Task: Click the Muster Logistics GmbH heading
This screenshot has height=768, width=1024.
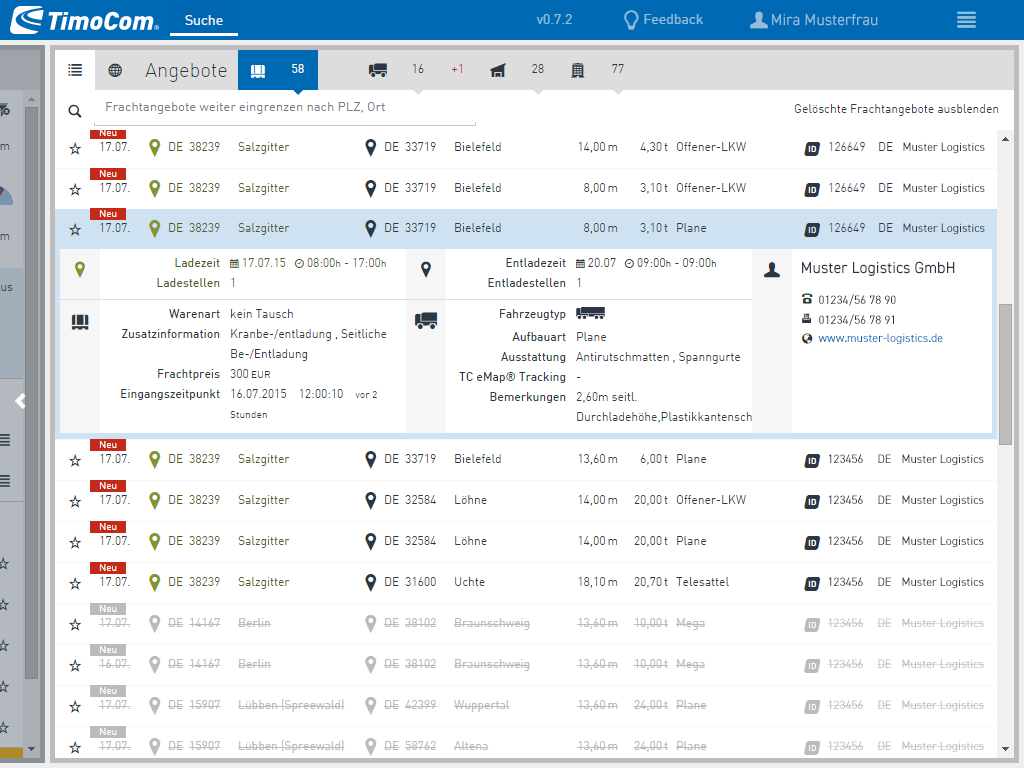Action: coord(878,268)
